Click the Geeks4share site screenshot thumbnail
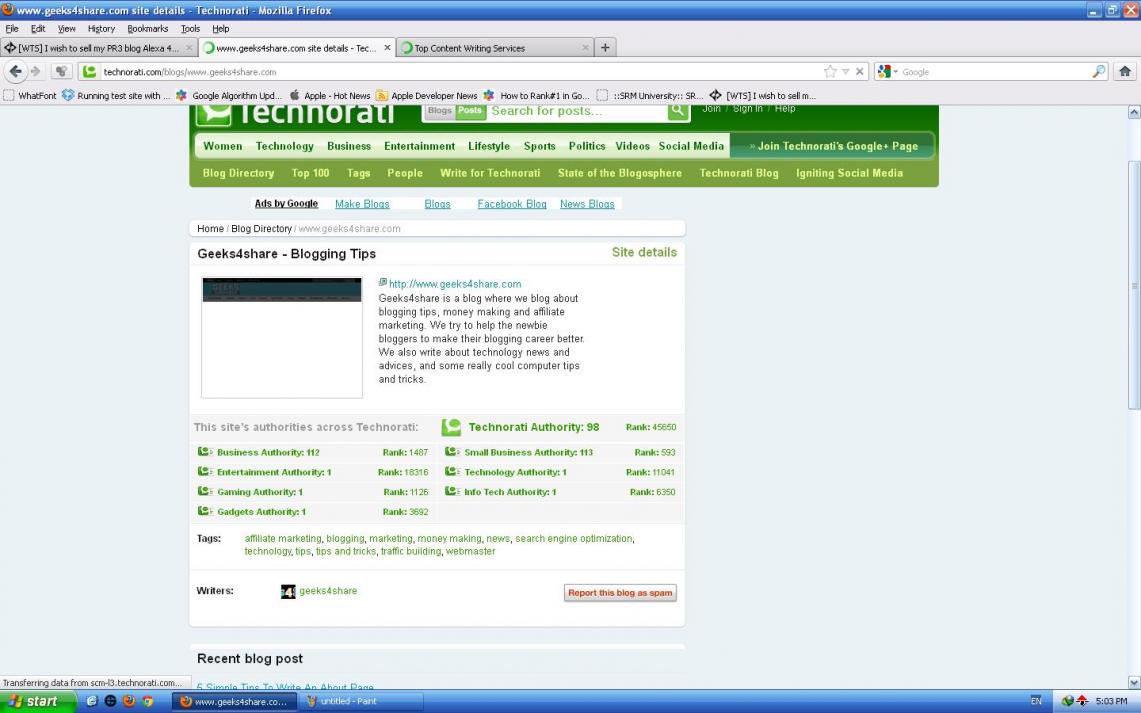The height and width of the screenshot is (713, 1141). 282,337
